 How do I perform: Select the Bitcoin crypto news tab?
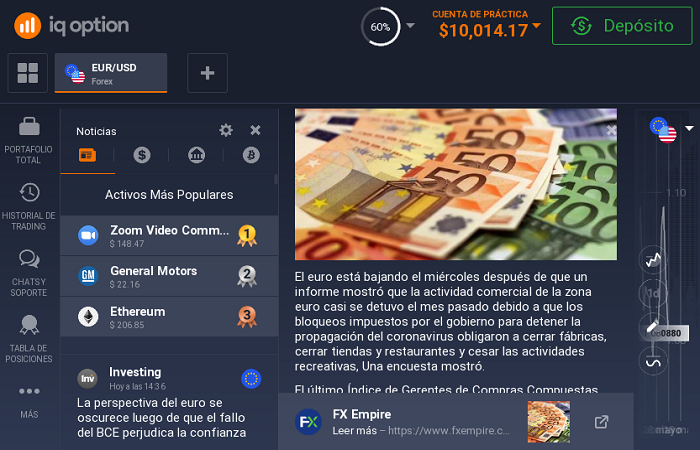251,155
